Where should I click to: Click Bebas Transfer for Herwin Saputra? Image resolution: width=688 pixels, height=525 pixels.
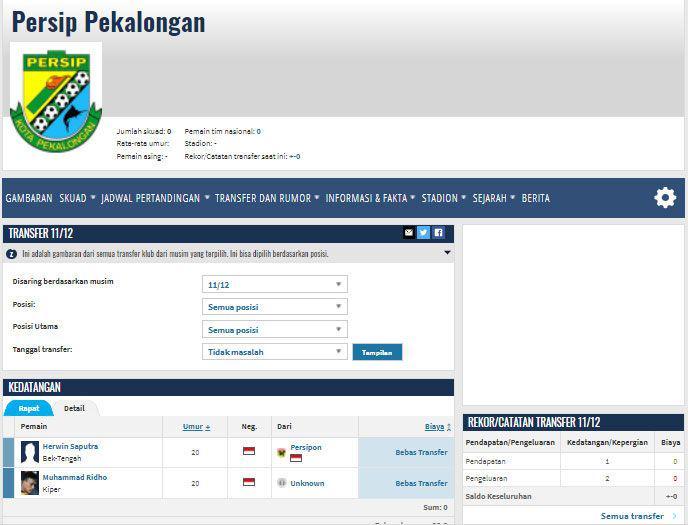point(421,452)
